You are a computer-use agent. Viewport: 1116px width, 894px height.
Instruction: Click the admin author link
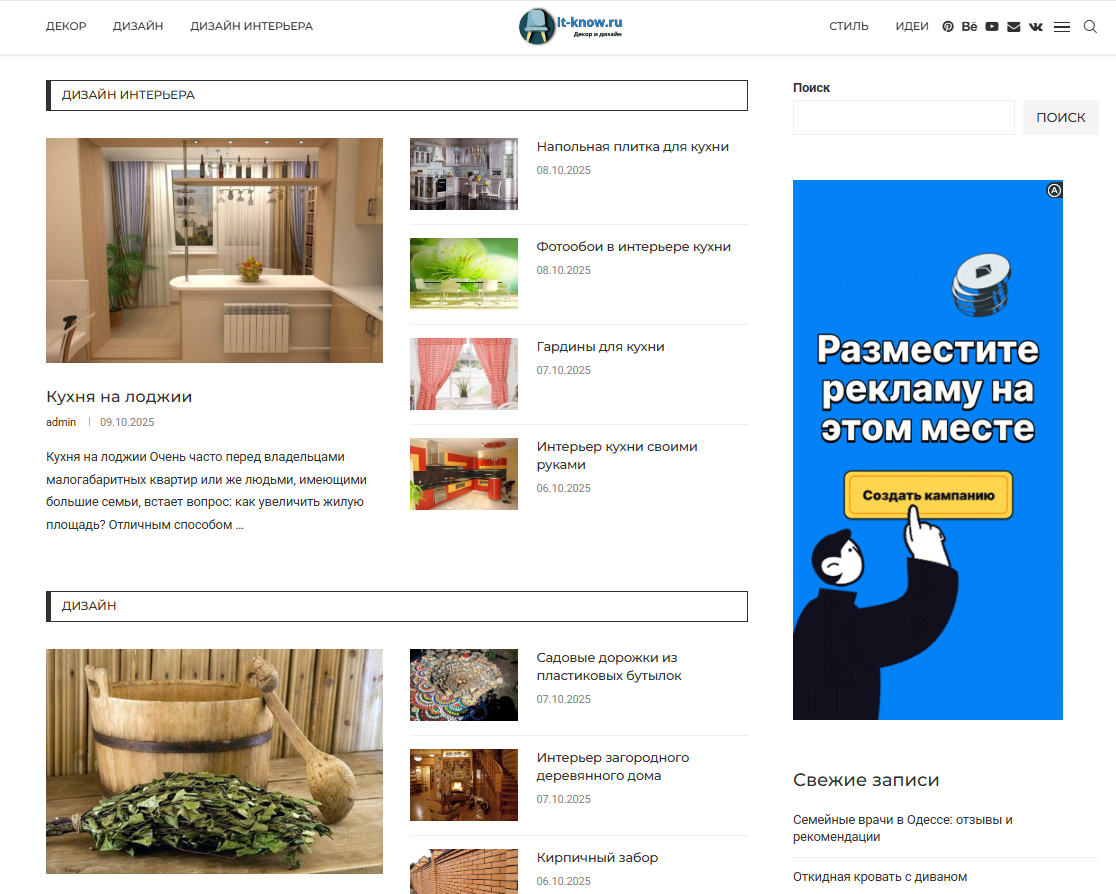coord(61,422)
